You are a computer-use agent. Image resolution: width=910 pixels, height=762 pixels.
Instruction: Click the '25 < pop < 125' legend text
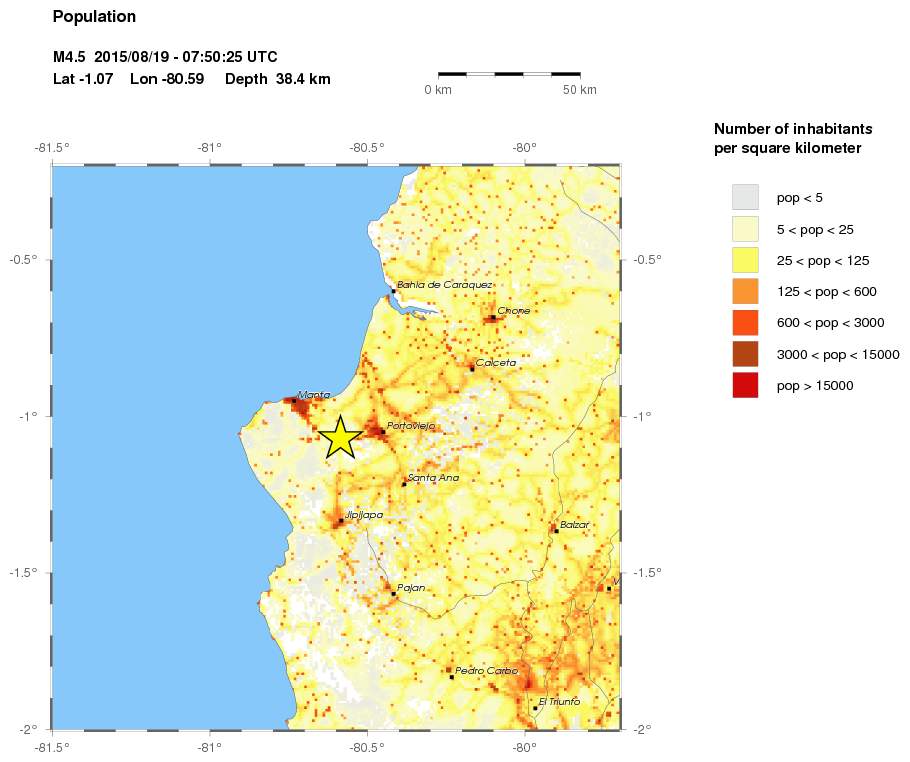823,261
